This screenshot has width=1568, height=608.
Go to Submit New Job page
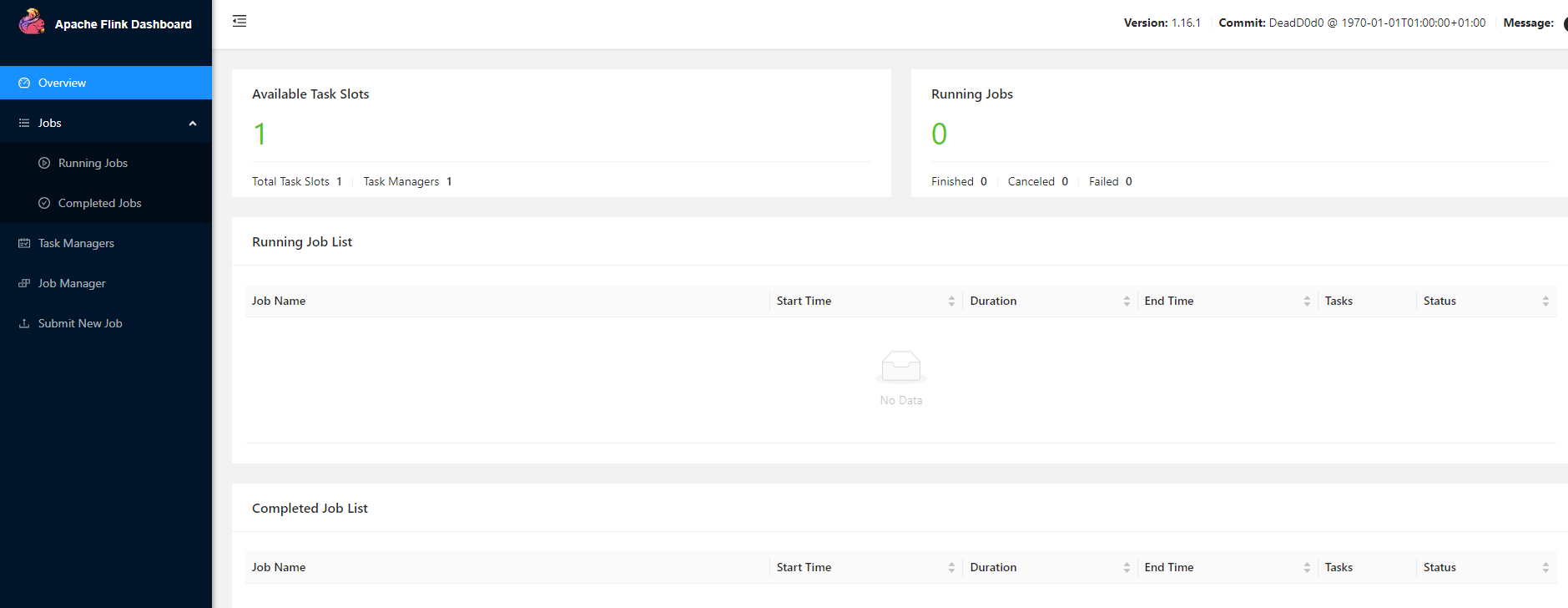(80, 323)
